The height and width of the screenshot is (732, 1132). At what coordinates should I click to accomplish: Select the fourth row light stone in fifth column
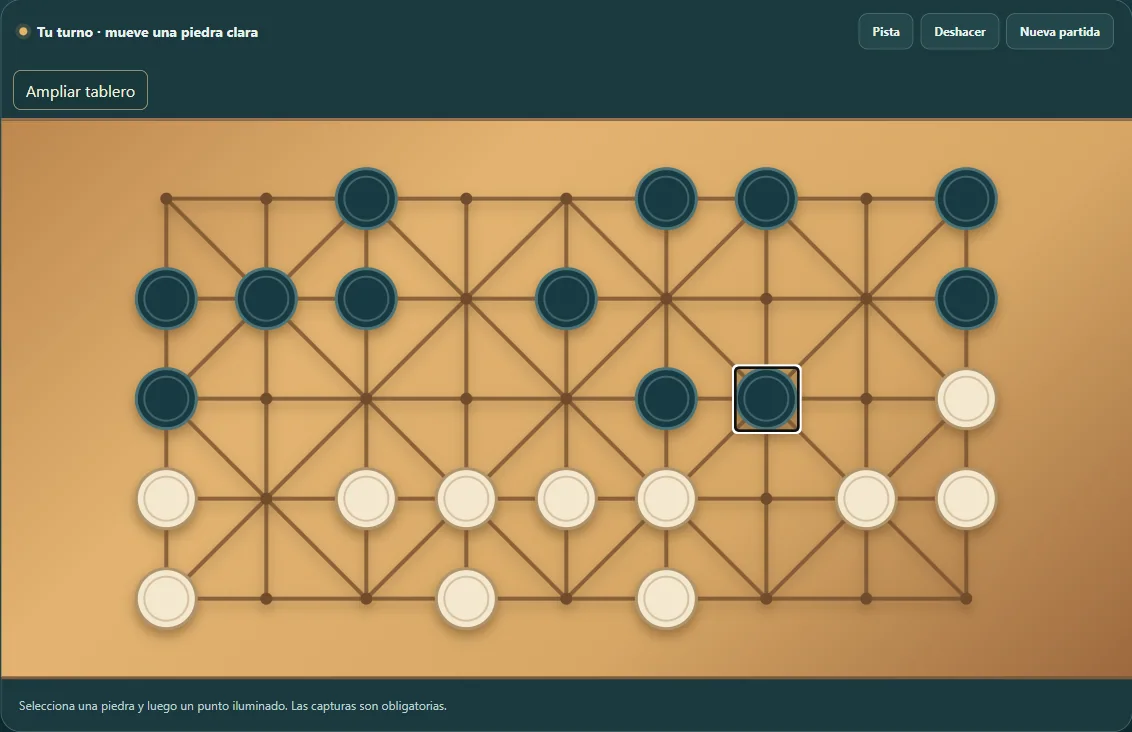(x=566, y=499)
